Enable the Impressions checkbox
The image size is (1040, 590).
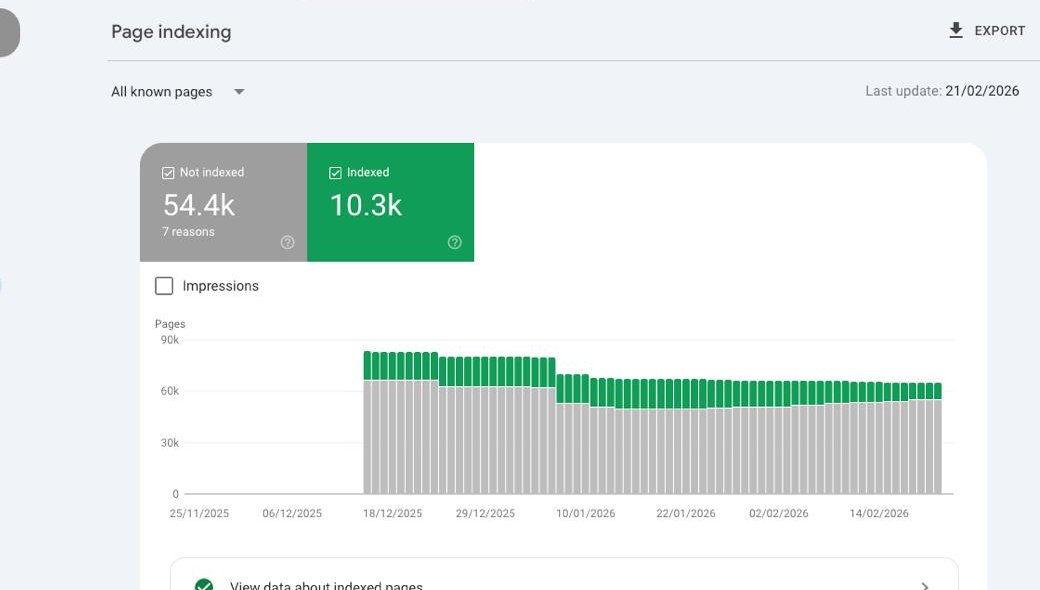pyautogui.click(x=163, y=285)
